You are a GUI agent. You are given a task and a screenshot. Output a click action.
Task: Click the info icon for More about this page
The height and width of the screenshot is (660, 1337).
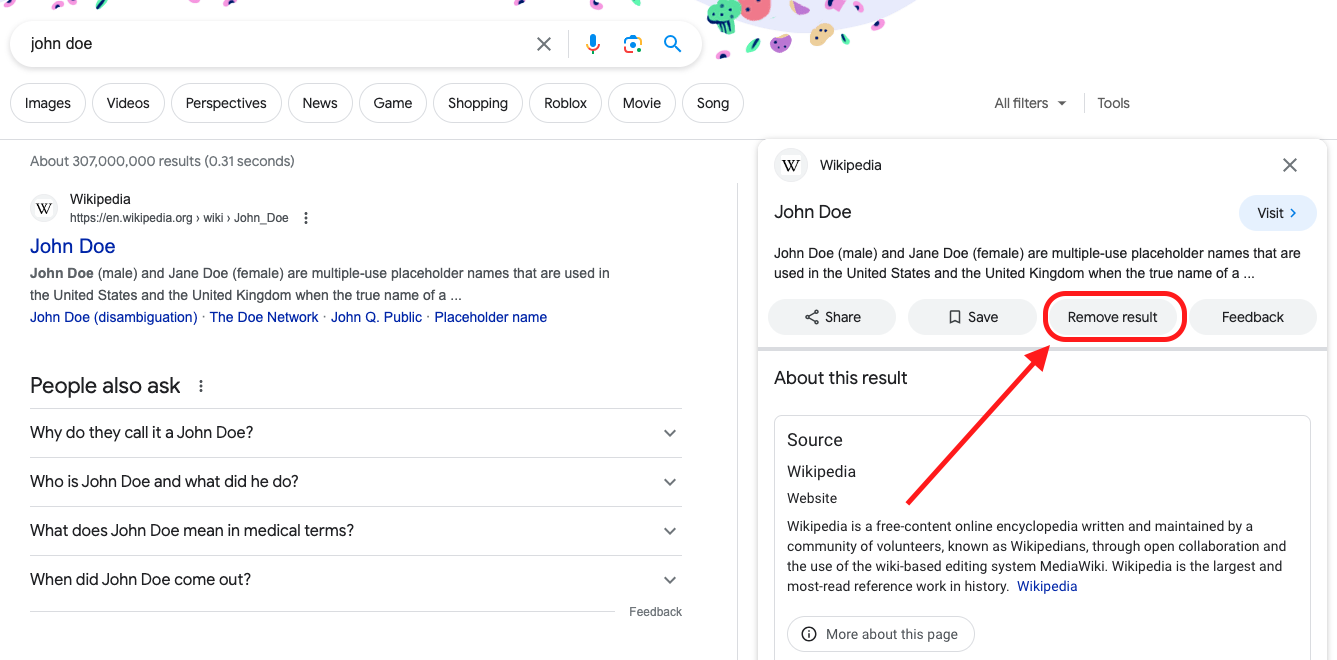tap(808, 633)
